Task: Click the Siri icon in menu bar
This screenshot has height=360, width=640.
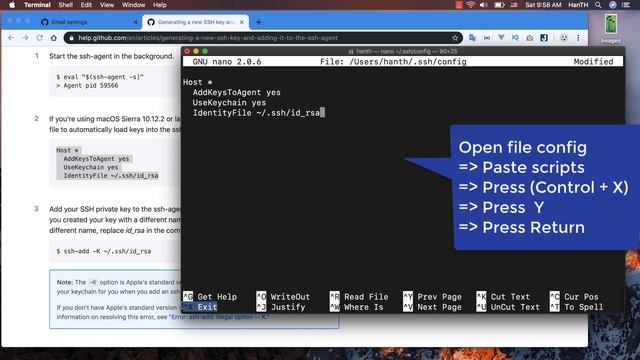Action: click(x=613, y=5)
